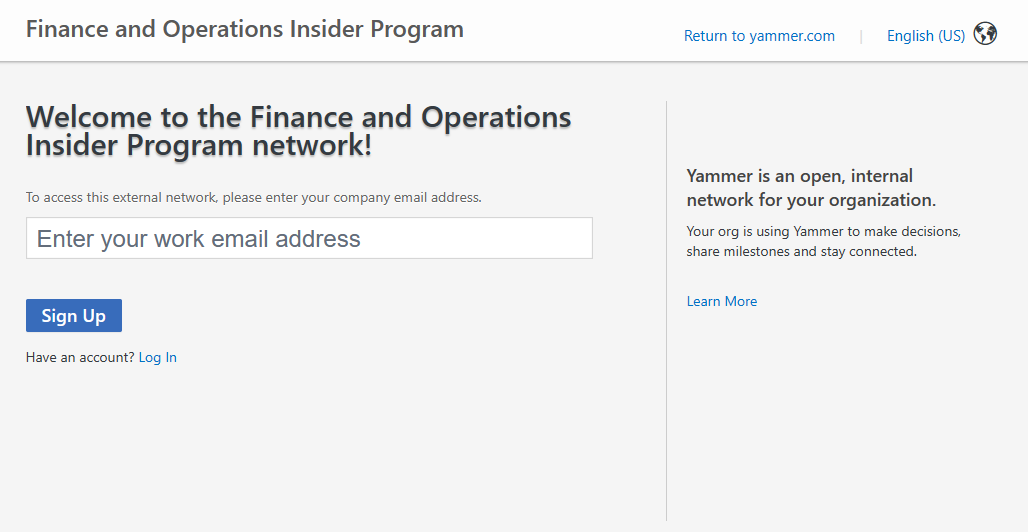Click the globe language icon

click(985, 33)
